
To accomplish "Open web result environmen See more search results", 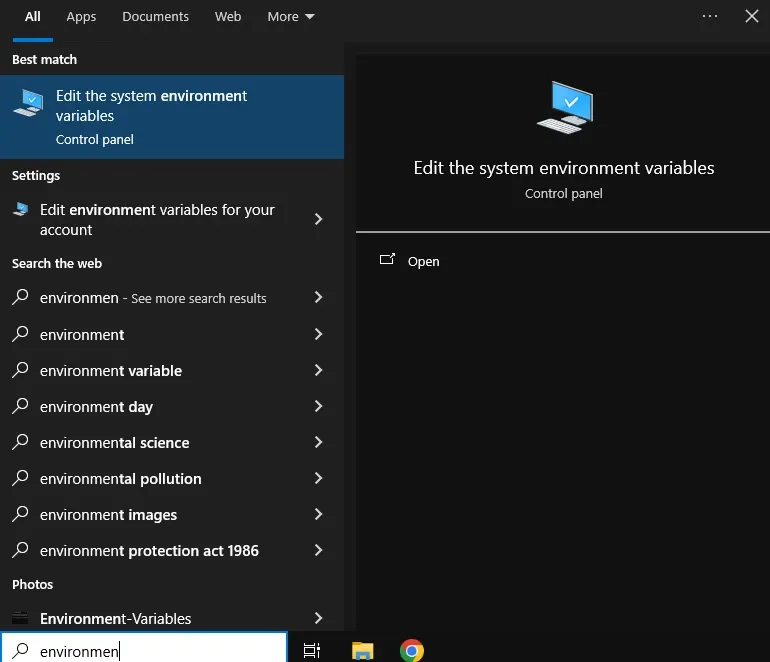I will point(172,298).
